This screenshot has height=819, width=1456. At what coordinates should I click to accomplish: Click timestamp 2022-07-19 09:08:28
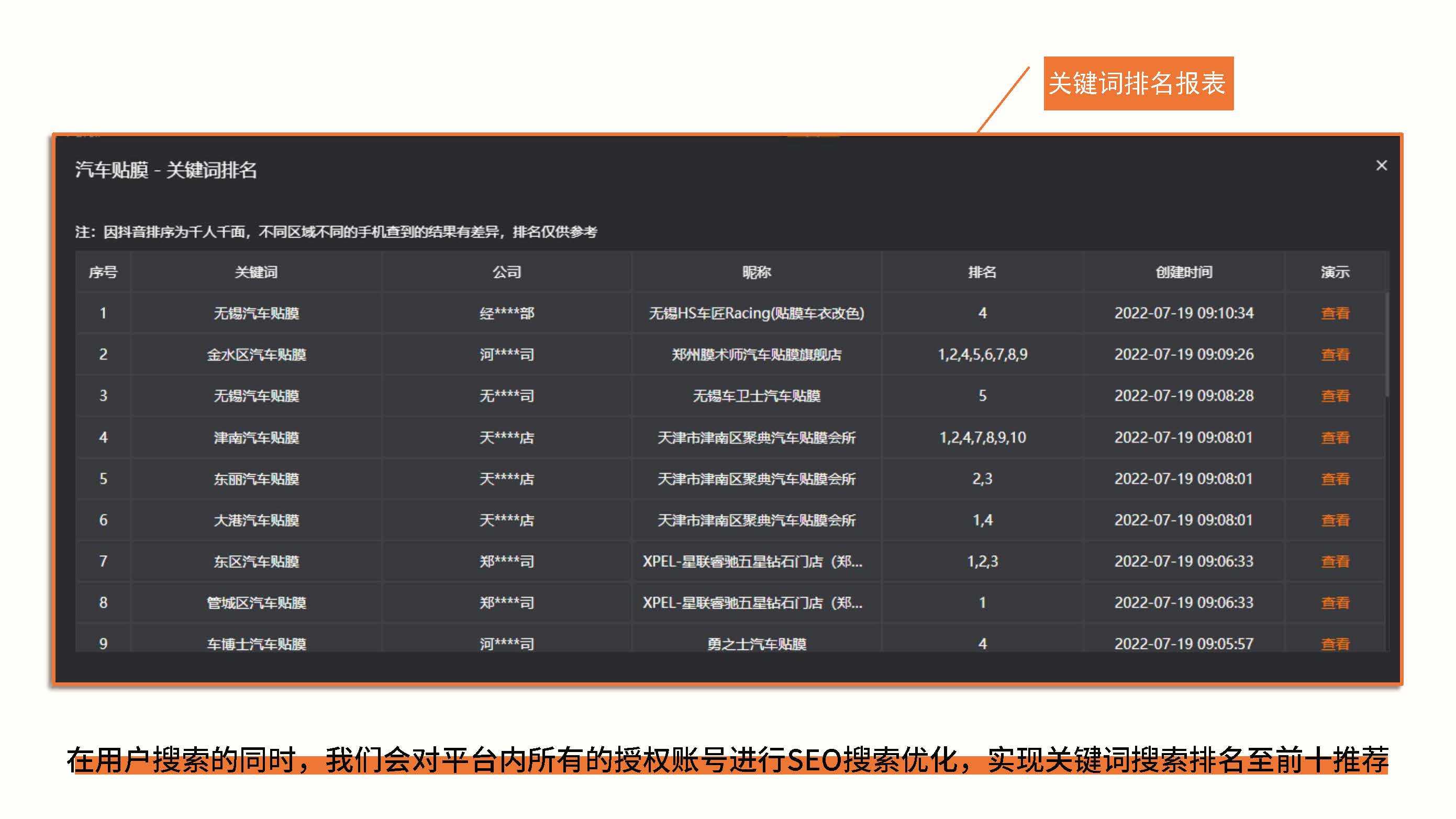[x=1184, y=396]
